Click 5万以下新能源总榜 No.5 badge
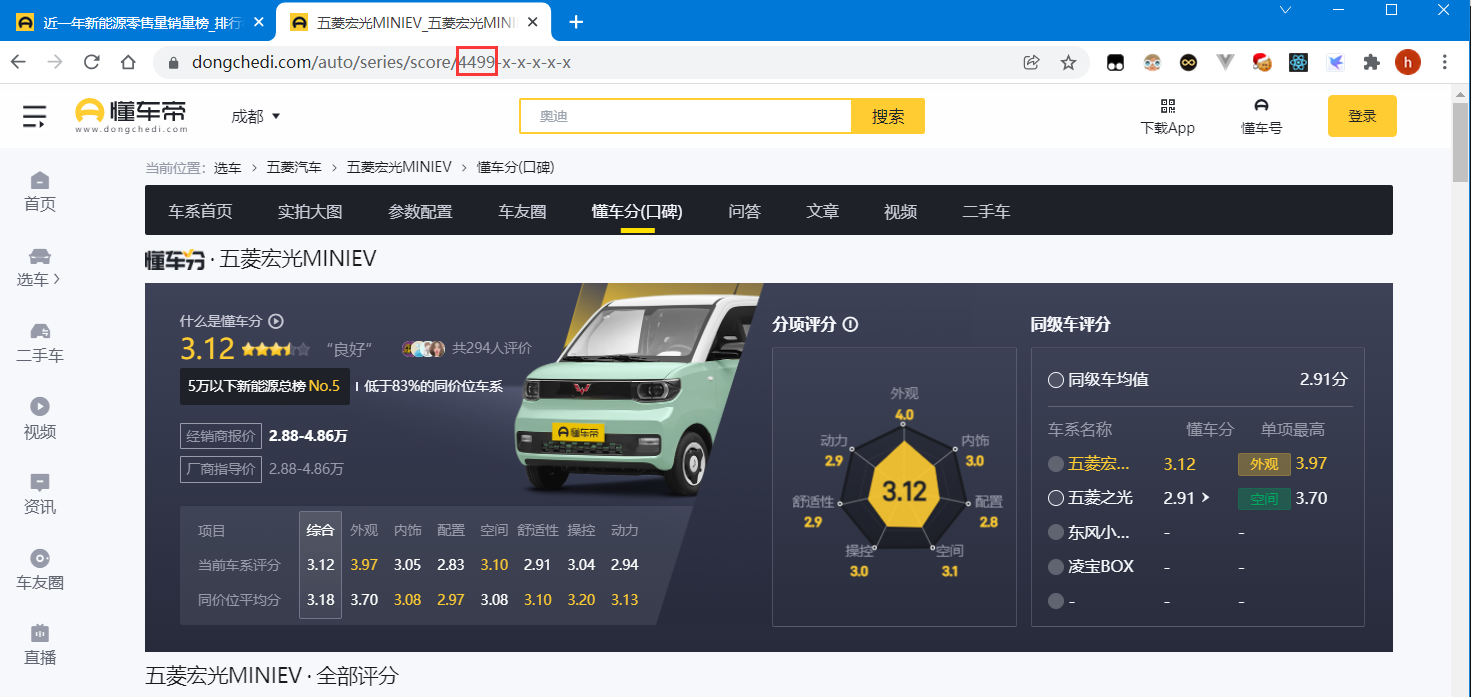Viewport: 1471px width, 697px height. (x=265, y=386)
